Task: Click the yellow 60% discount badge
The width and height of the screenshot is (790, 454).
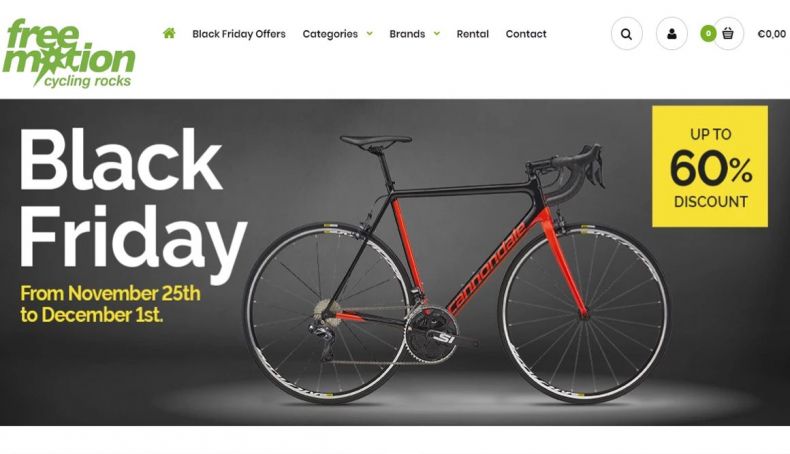Action: [710, 166]
